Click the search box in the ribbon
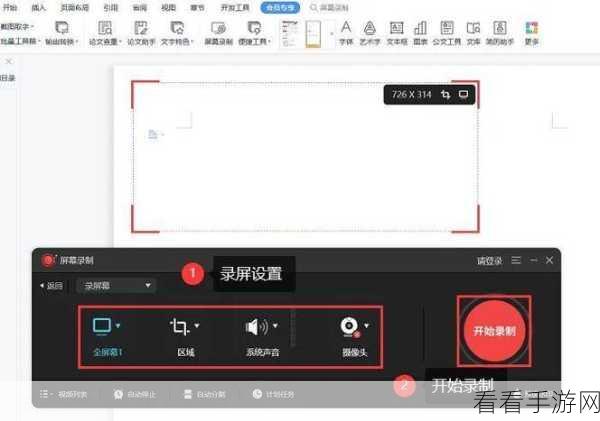This screenshot has height=421, width=600. [x=329, y=7]
